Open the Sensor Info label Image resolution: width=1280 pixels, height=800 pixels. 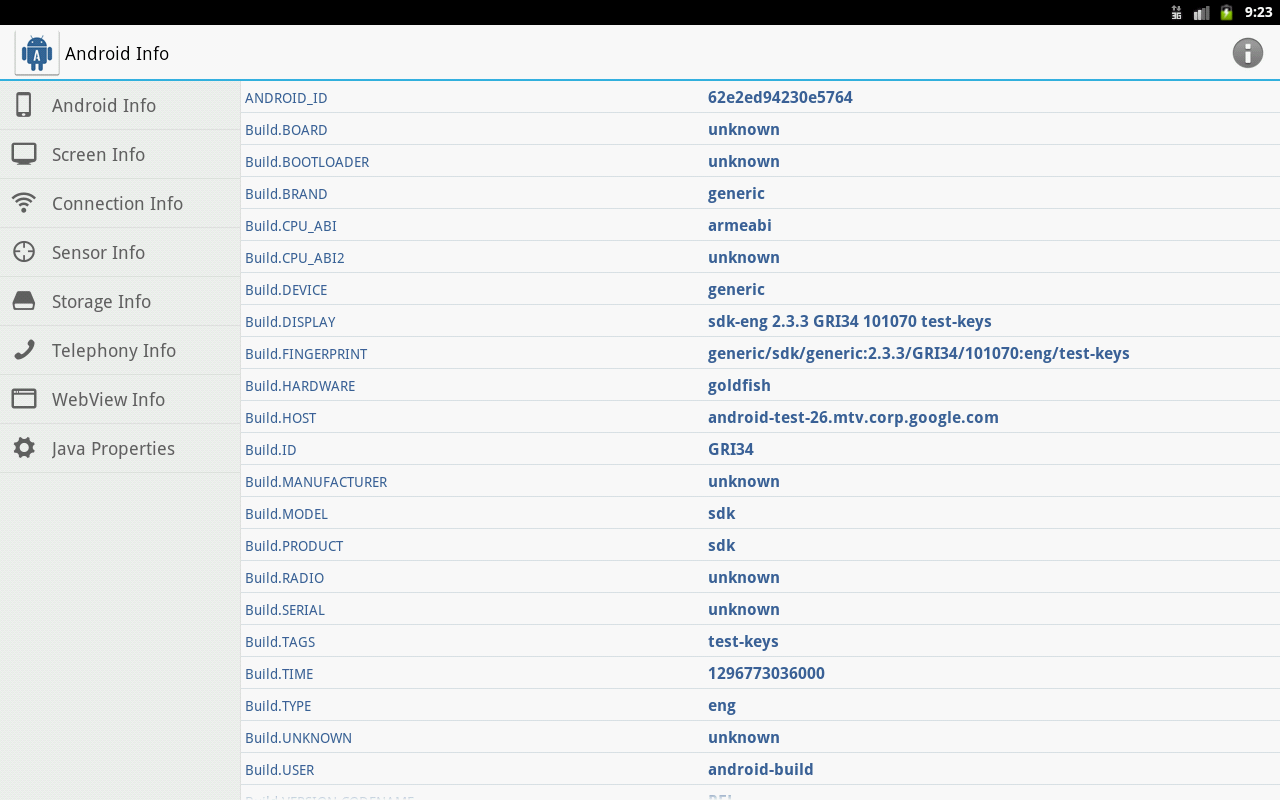point(98,252)
